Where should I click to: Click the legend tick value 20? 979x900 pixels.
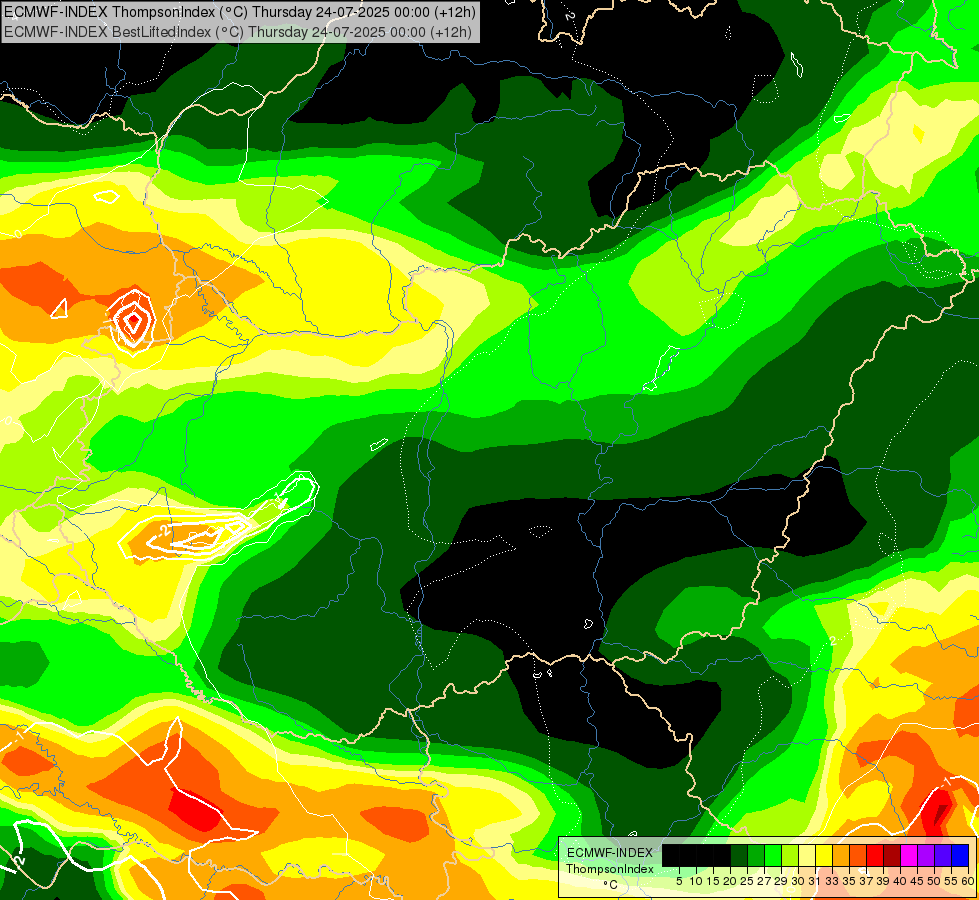[x=730, y=881]
